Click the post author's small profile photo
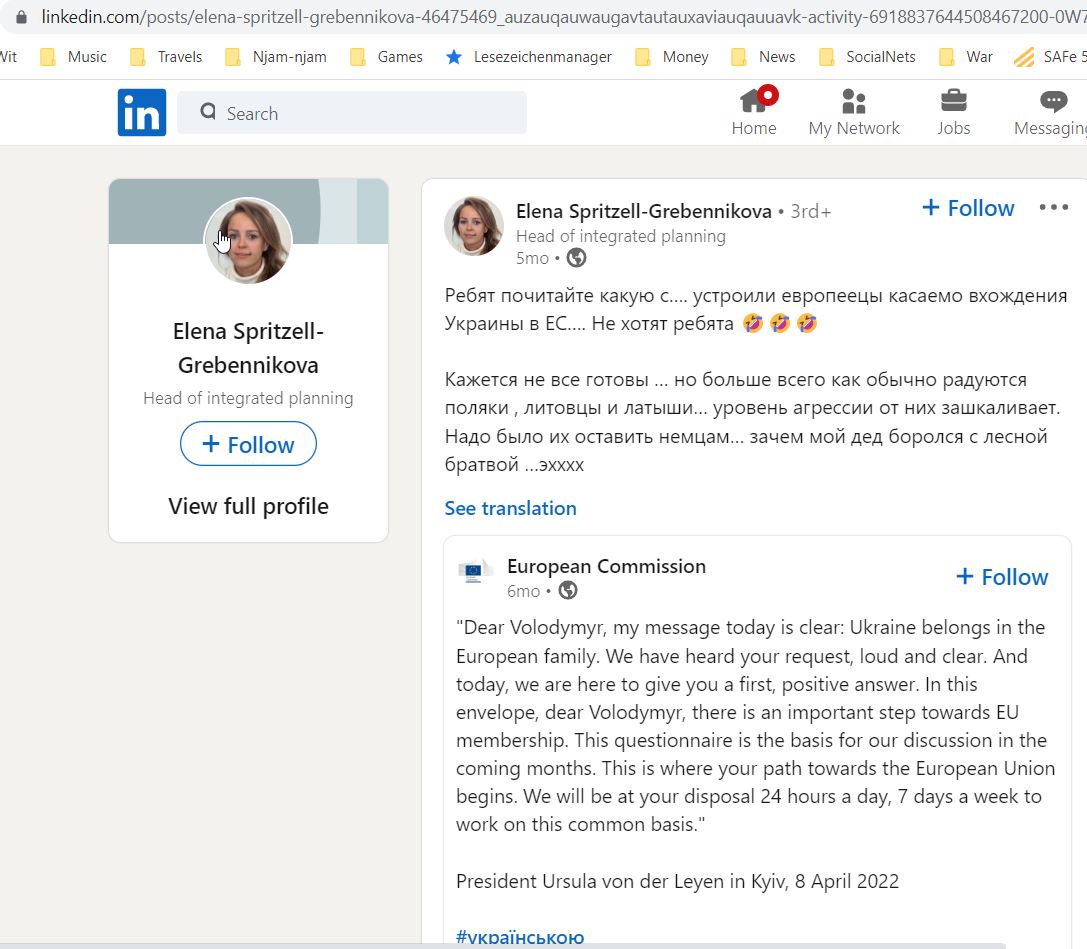Screen dimensions: 1087x949 tap(474, 226)
